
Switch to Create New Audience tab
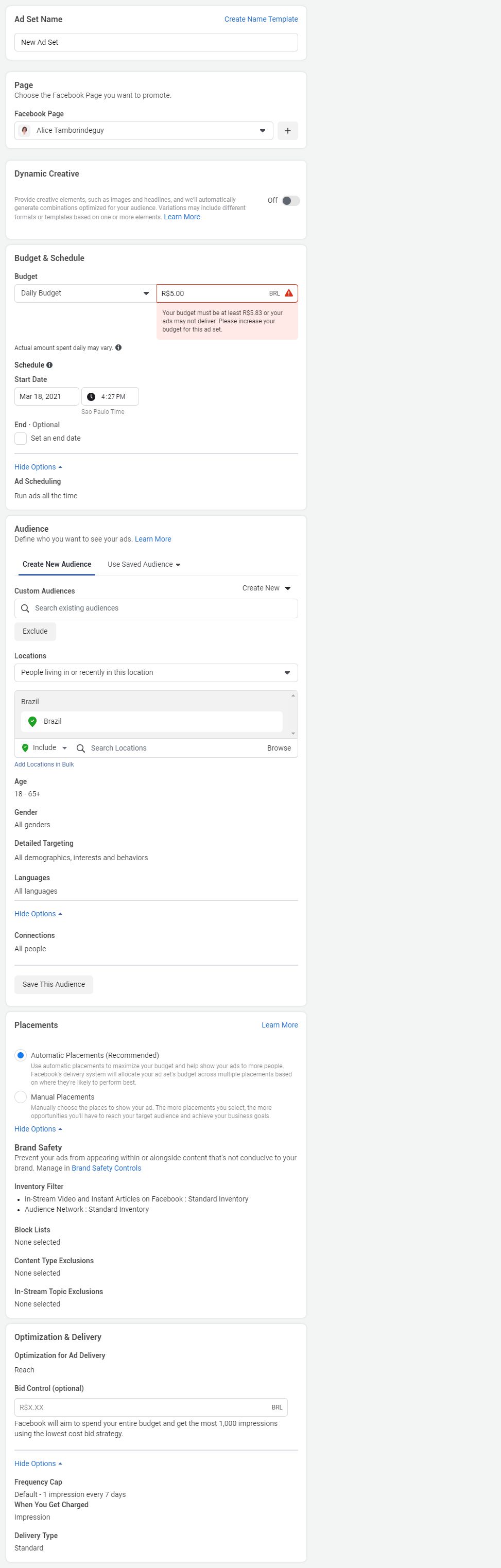point(57,564)
